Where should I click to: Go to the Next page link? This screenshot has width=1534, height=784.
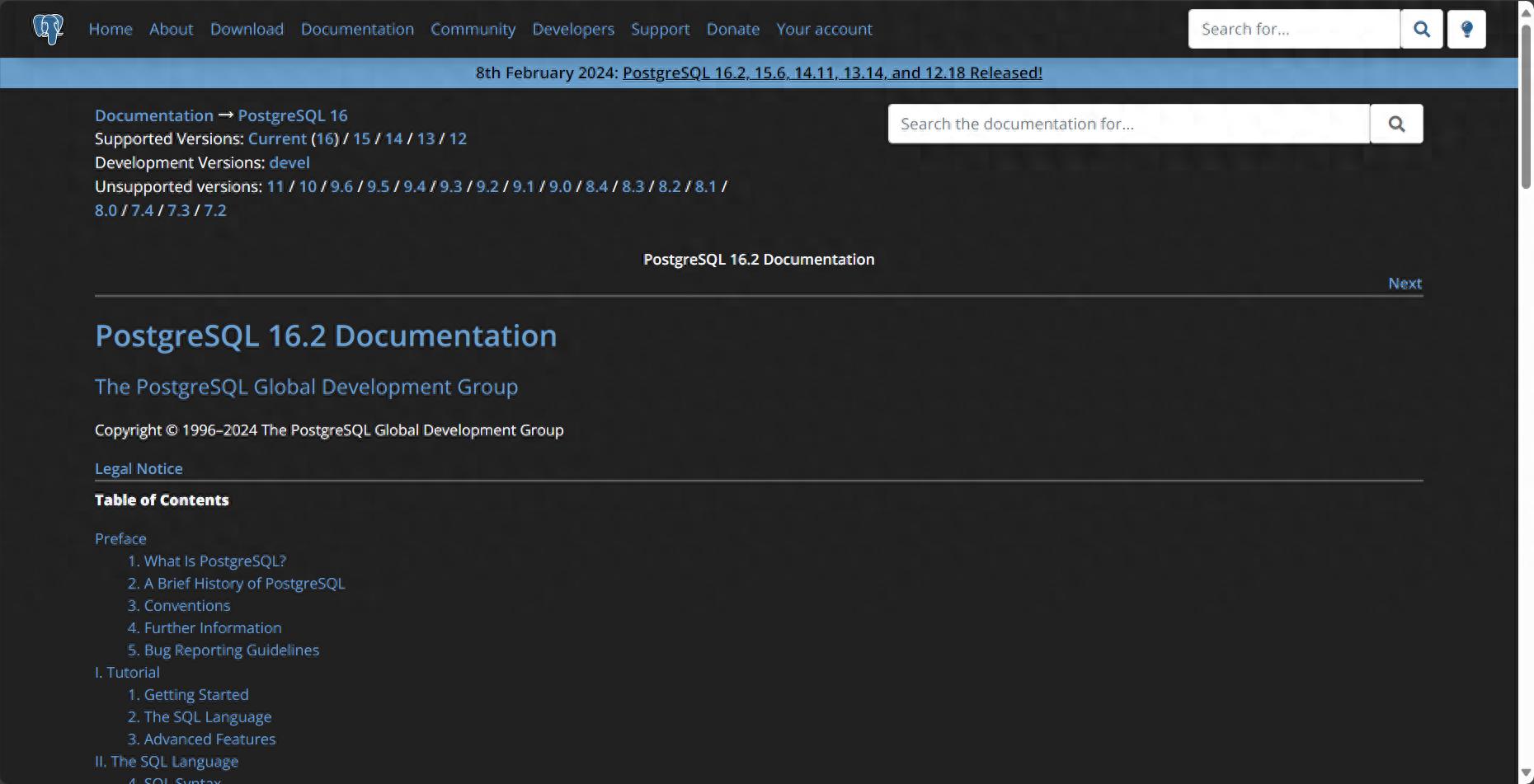tap(1405, 283)
